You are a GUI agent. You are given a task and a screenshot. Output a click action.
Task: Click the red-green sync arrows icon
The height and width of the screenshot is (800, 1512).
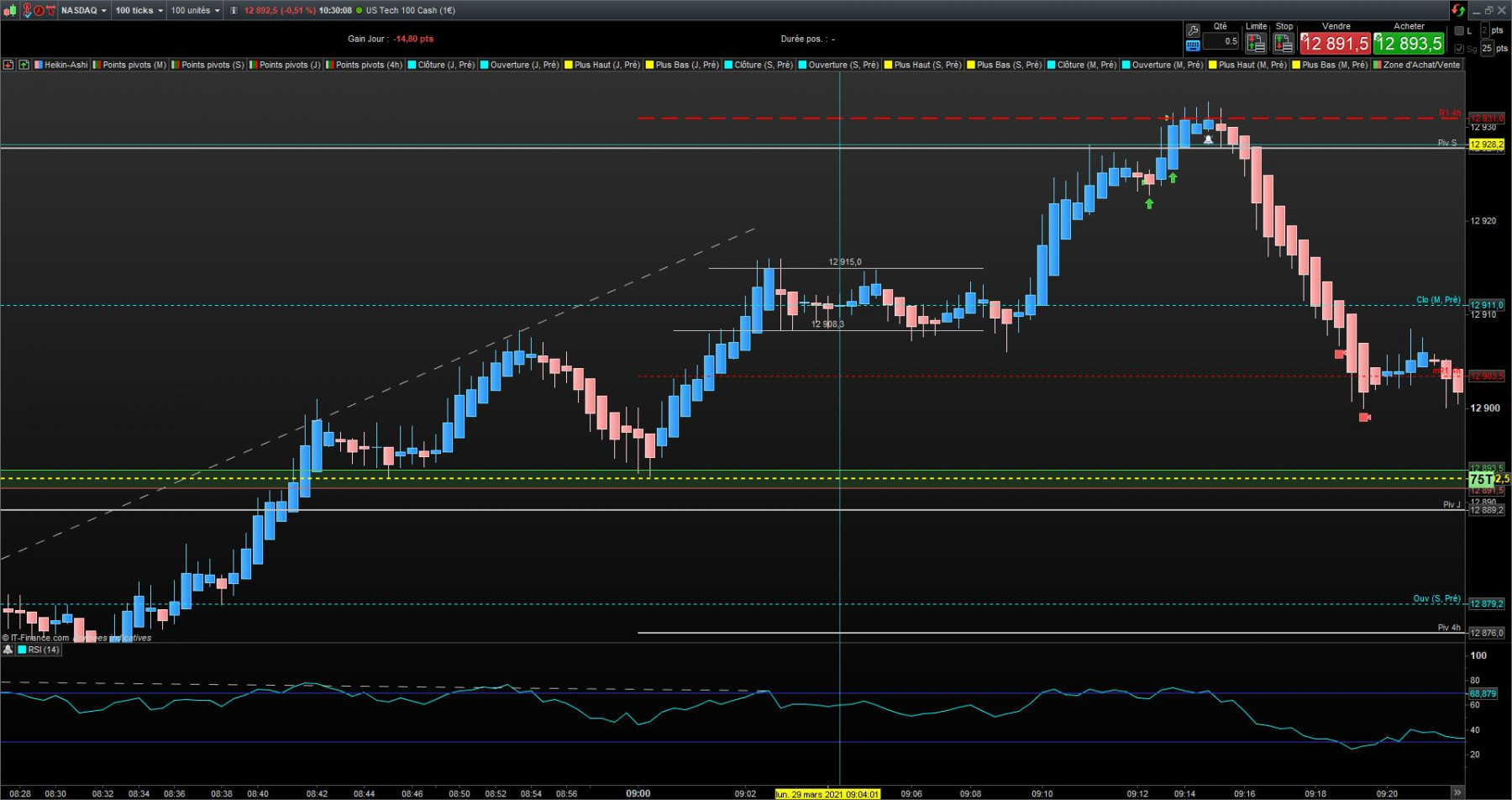point(1458,10)
